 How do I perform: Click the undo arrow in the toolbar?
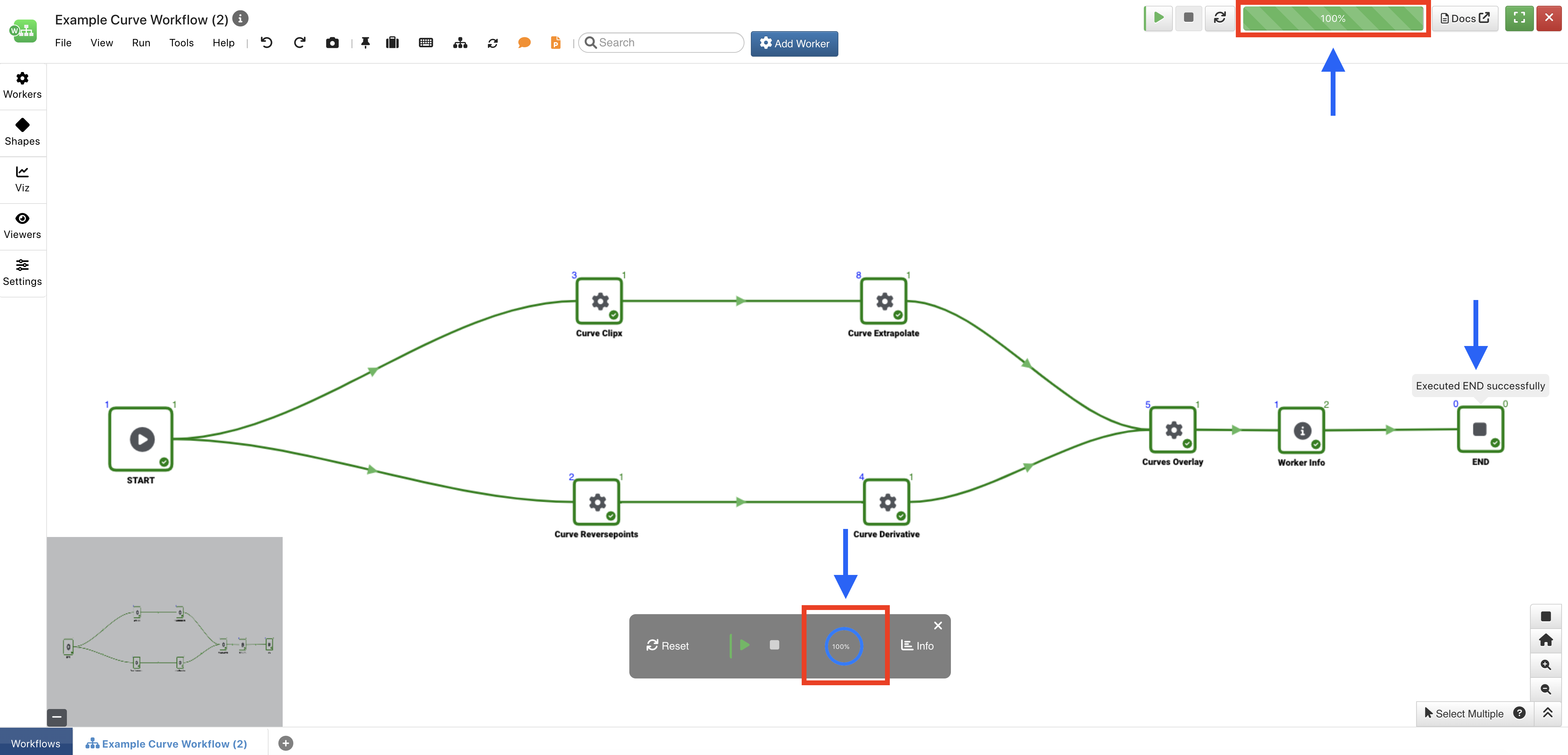click(x=266, y=43)
